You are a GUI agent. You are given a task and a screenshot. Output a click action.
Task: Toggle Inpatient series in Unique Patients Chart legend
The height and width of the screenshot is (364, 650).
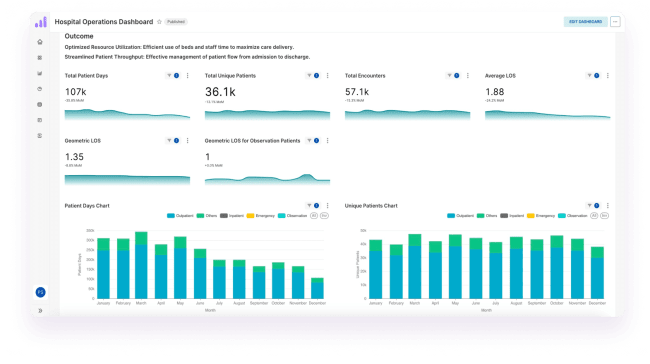512,216
